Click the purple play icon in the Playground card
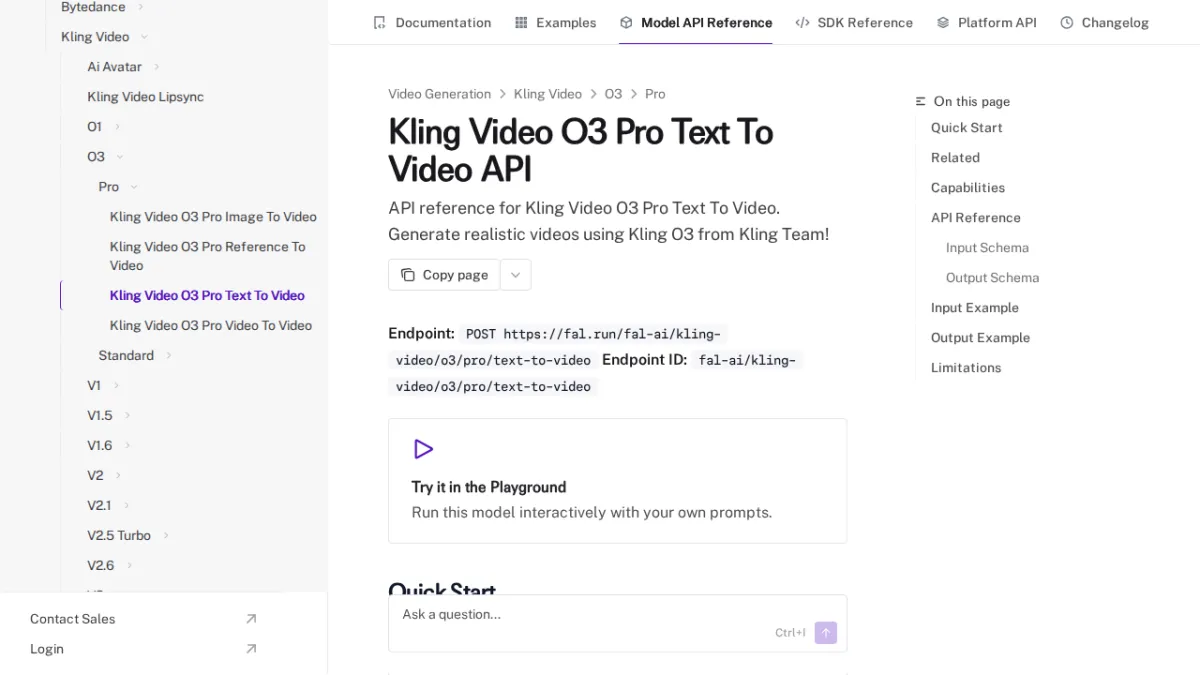This screenshot has height=675, width=1200. (x=424, y=449)
